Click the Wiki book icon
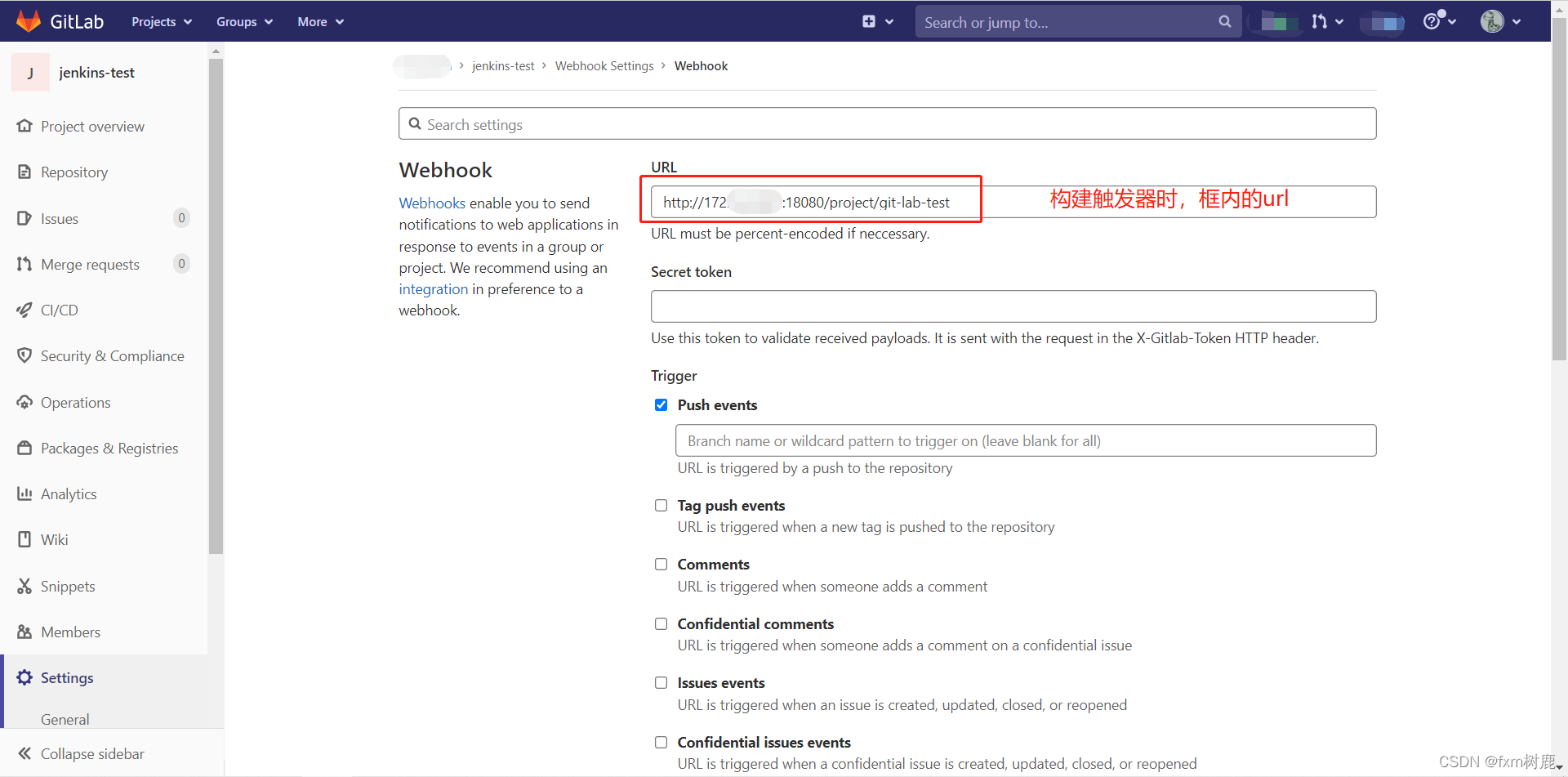The image size is (1568, 777). pyautogui.click(x=24, y=539)
